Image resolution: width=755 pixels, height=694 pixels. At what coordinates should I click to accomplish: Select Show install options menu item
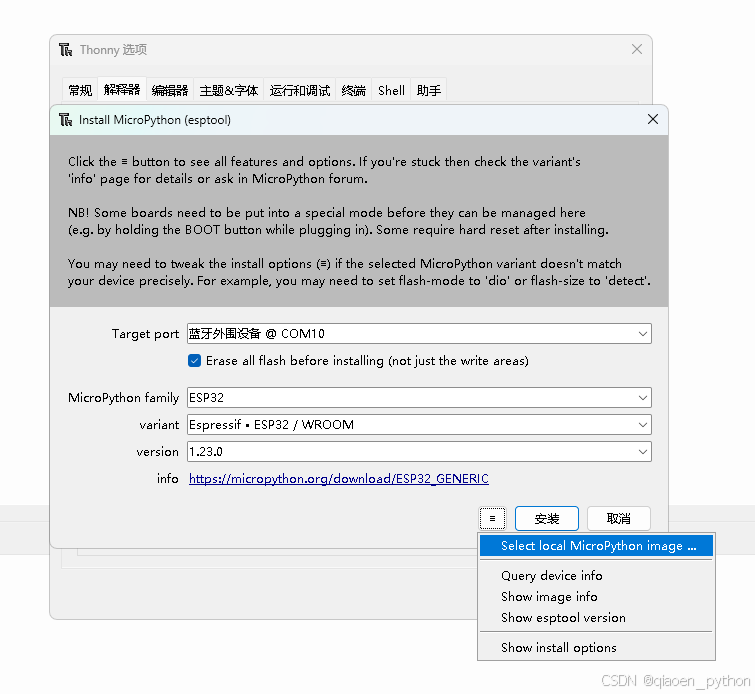click(596, 648)
